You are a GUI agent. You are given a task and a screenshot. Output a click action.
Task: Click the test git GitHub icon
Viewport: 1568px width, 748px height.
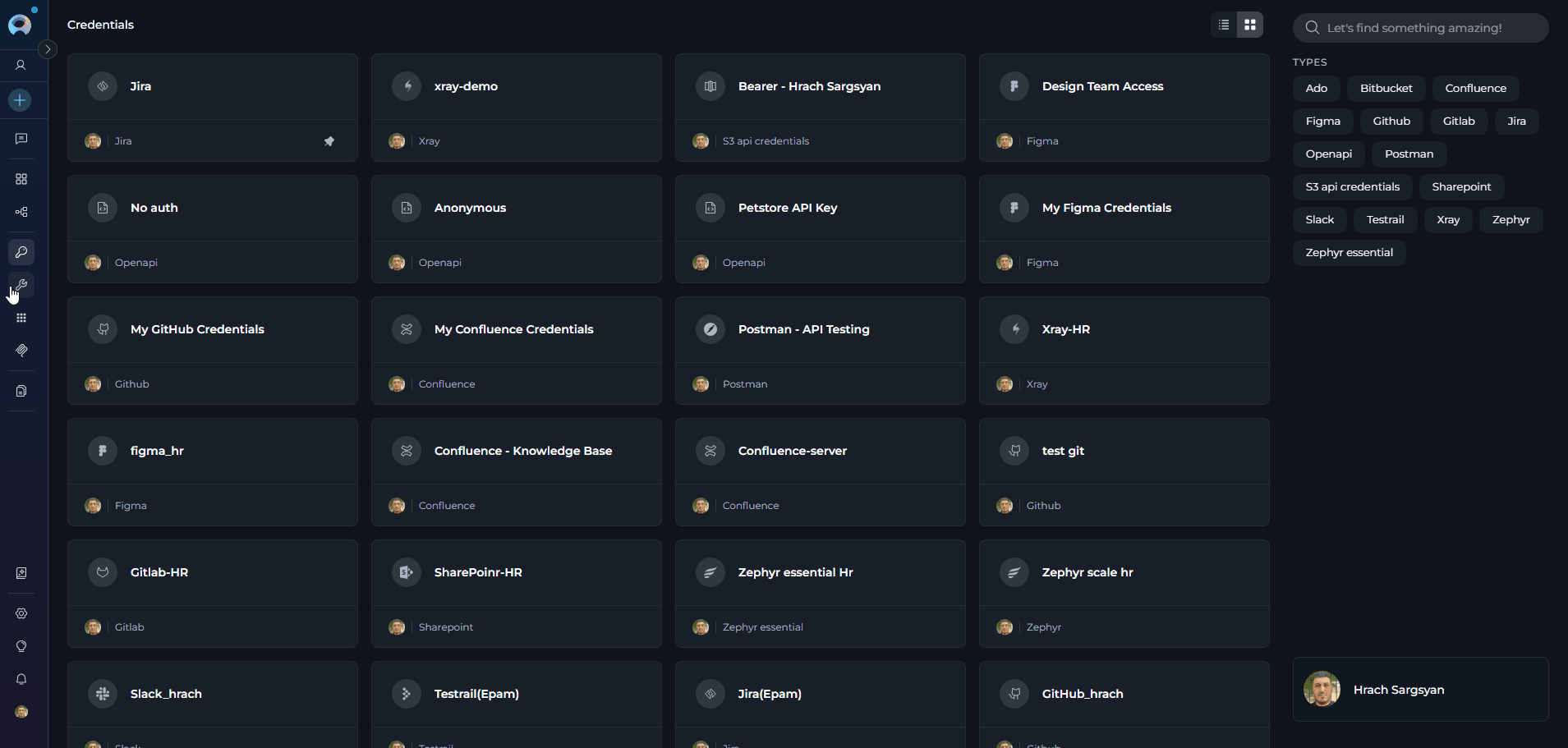click(1014, 451)
